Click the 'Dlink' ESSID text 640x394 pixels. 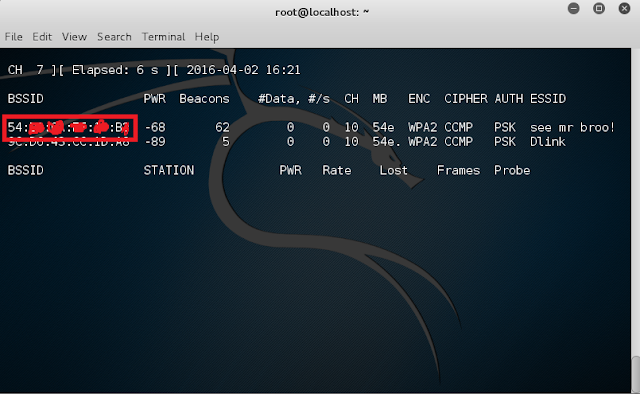coord(548,142)
